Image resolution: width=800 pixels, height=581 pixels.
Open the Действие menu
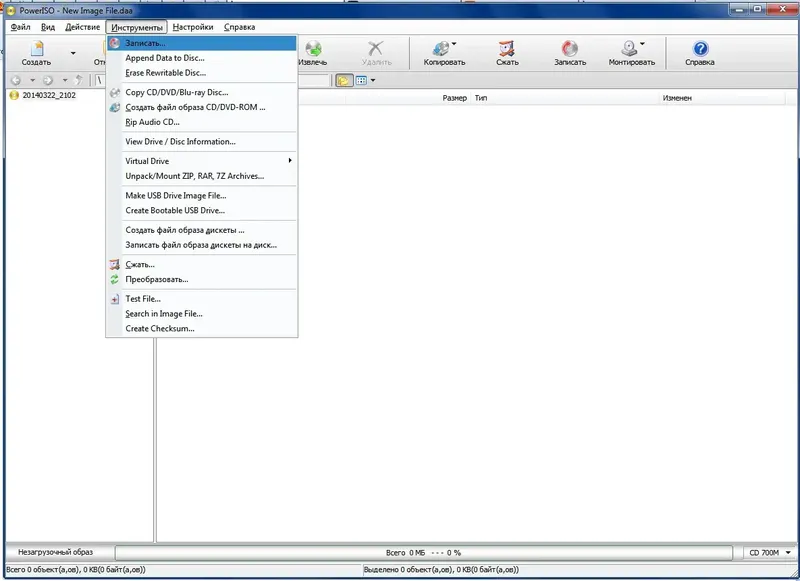pyautogui.click(x=82, y=27)
